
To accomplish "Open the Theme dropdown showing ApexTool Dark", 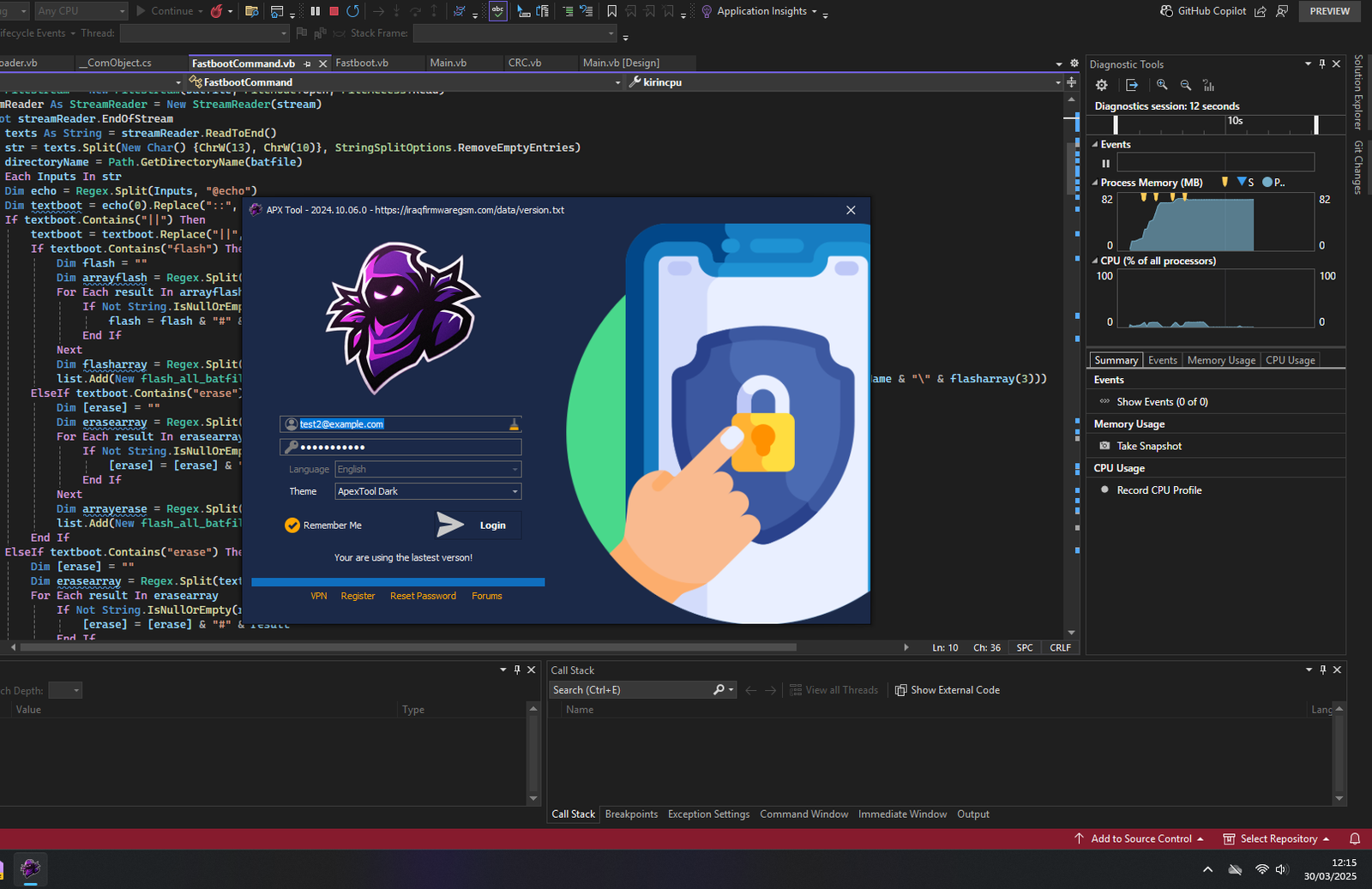I will coord(428,491).
